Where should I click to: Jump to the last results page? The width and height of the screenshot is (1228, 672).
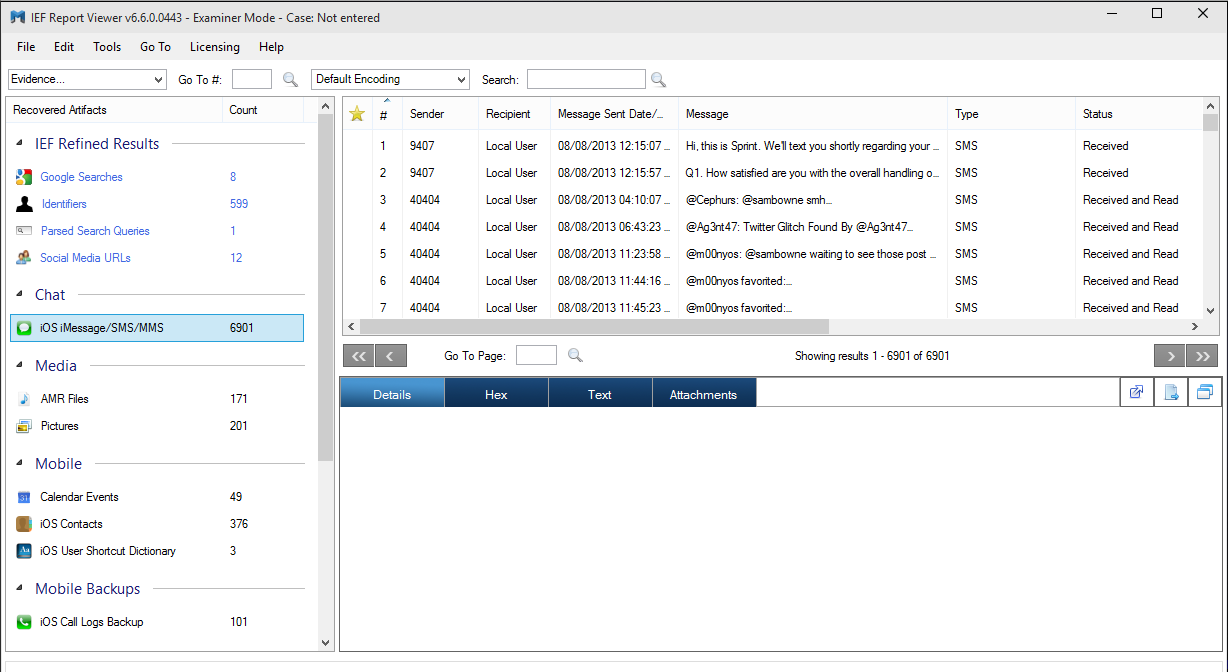tap(1203, 355)
